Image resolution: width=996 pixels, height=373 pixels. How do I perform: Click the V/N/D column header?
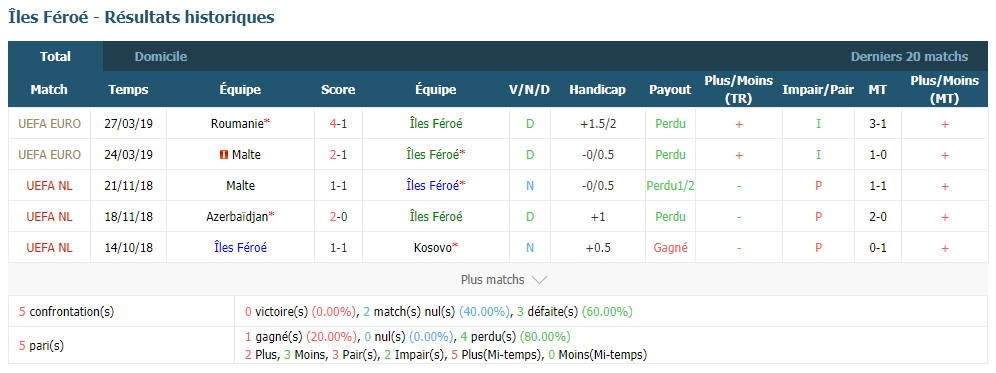(x=530, y=90)
